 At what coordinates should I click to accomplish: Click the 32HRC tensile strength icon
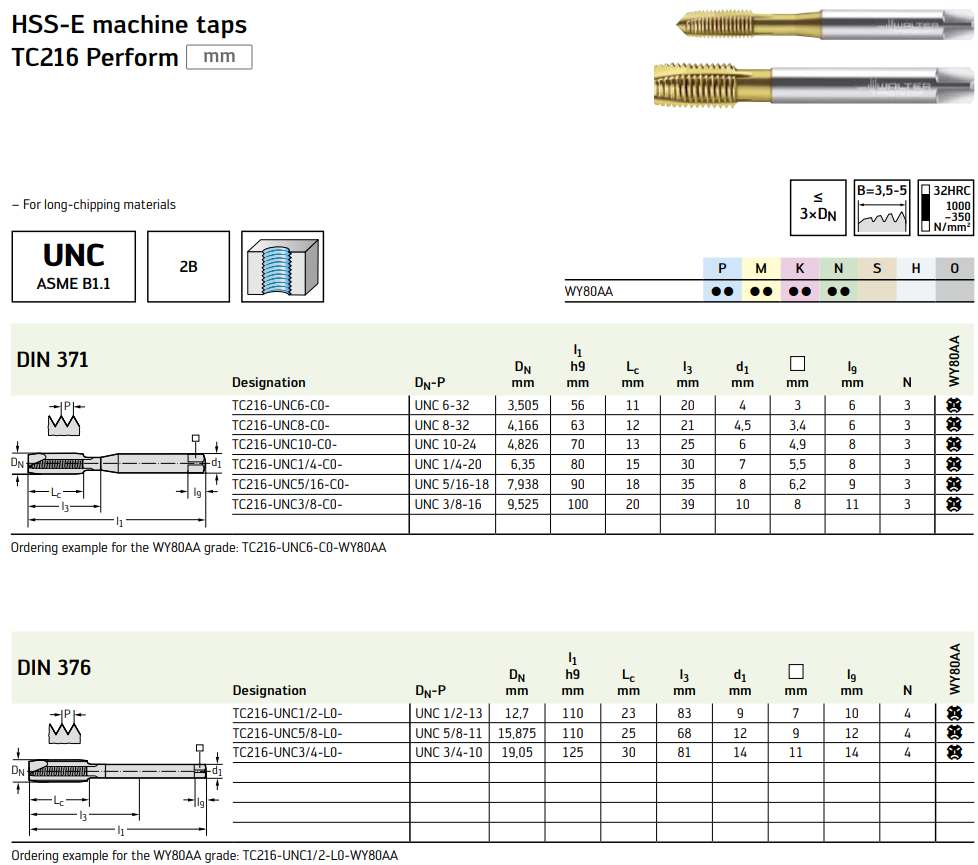[x=946, y=208]
